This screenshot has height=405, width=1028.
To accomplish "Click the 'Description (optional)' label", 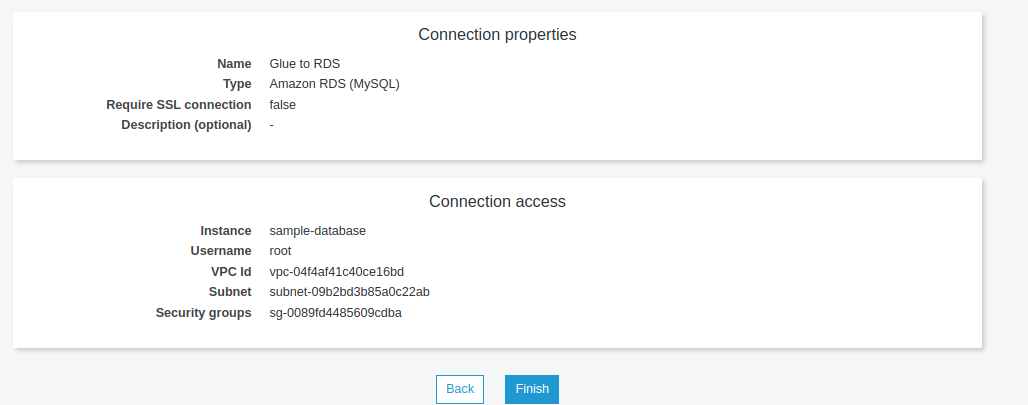I will click(x=186, y=125).
